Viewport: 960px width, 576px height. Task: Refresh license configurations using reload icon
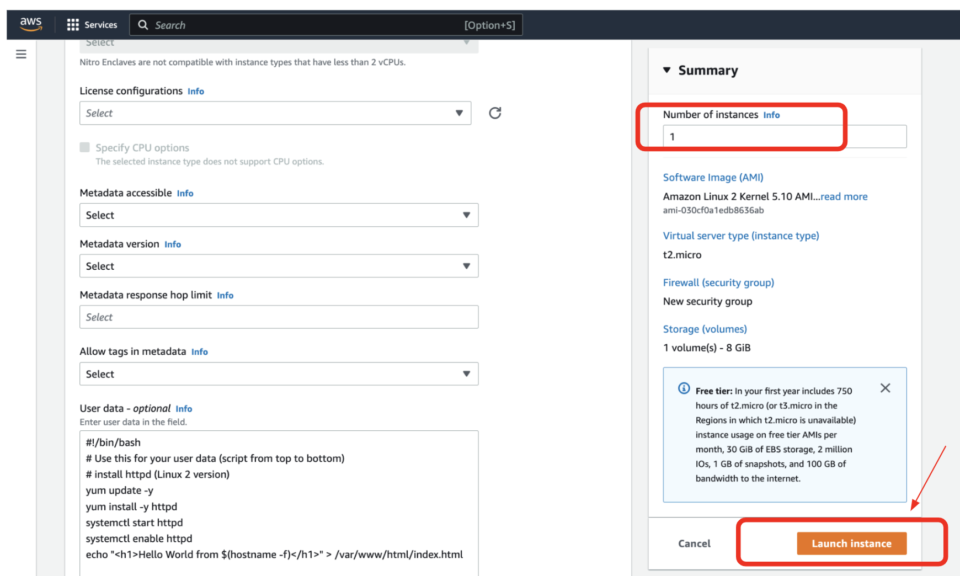tap(494, 113)
